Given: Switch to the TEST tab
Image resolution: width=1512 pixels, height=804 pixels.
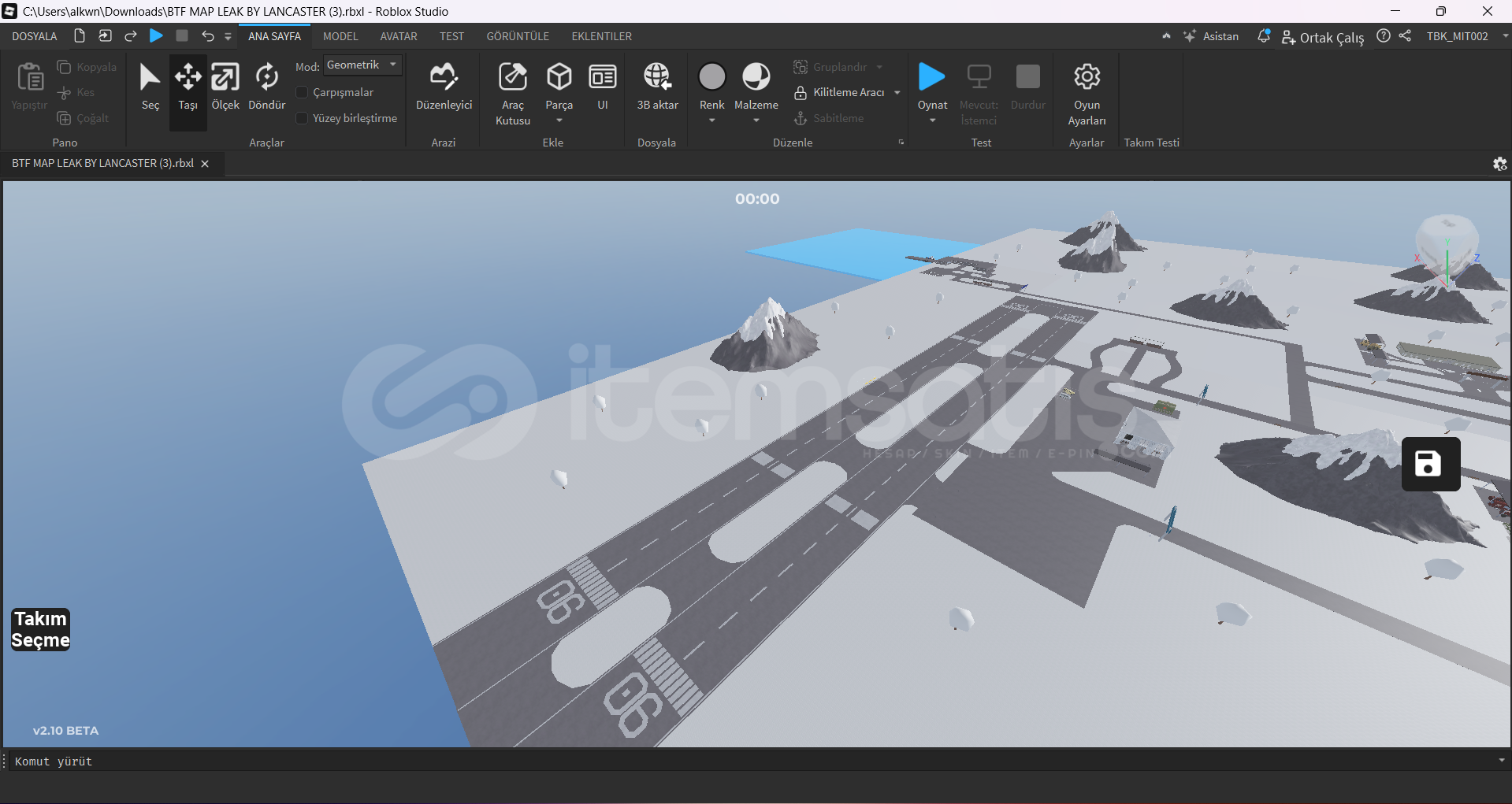Looking at the screenshot, I should tap(451, 36).
